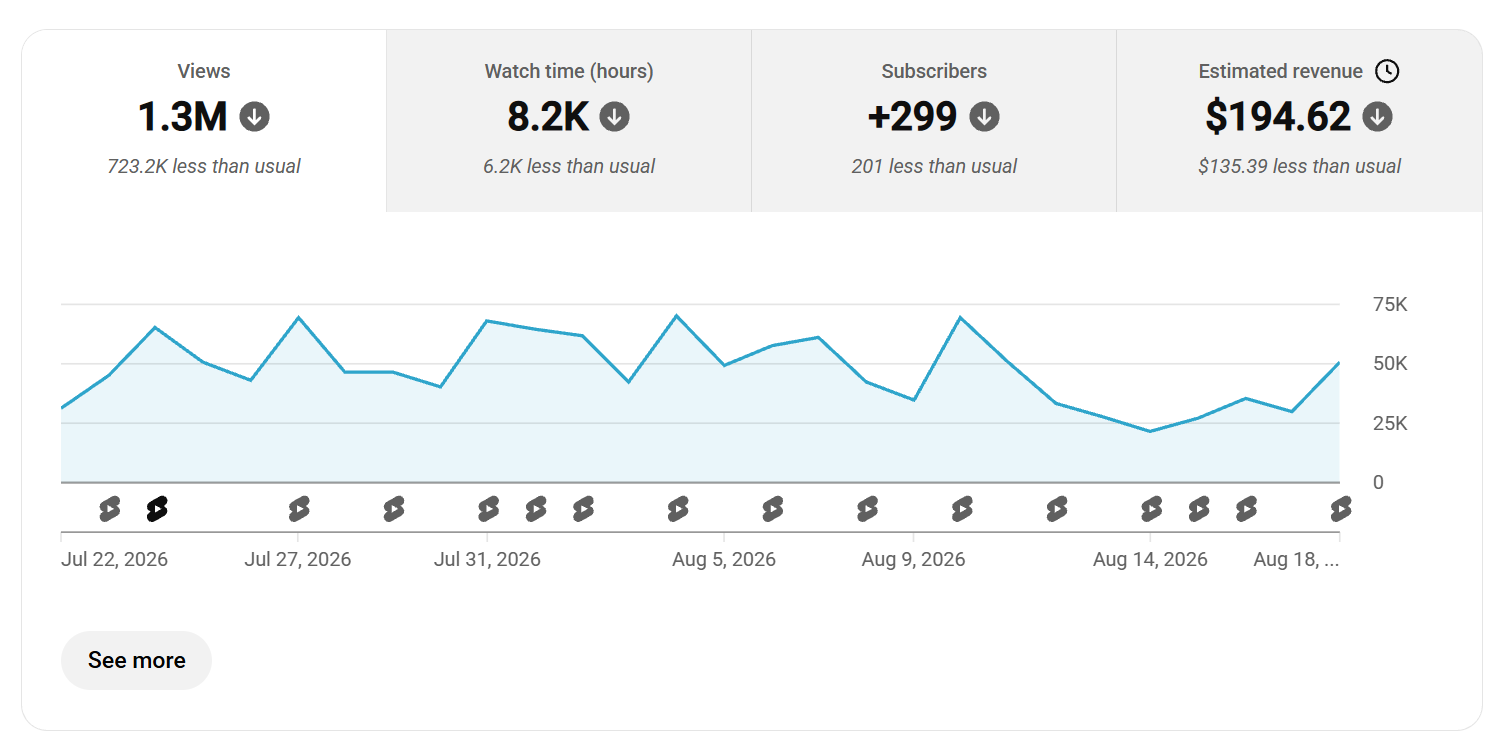The image size is (1498, 754).
Task: Click the Shorts marker above Jul 31, 2026
Action: tap(488, 509)
